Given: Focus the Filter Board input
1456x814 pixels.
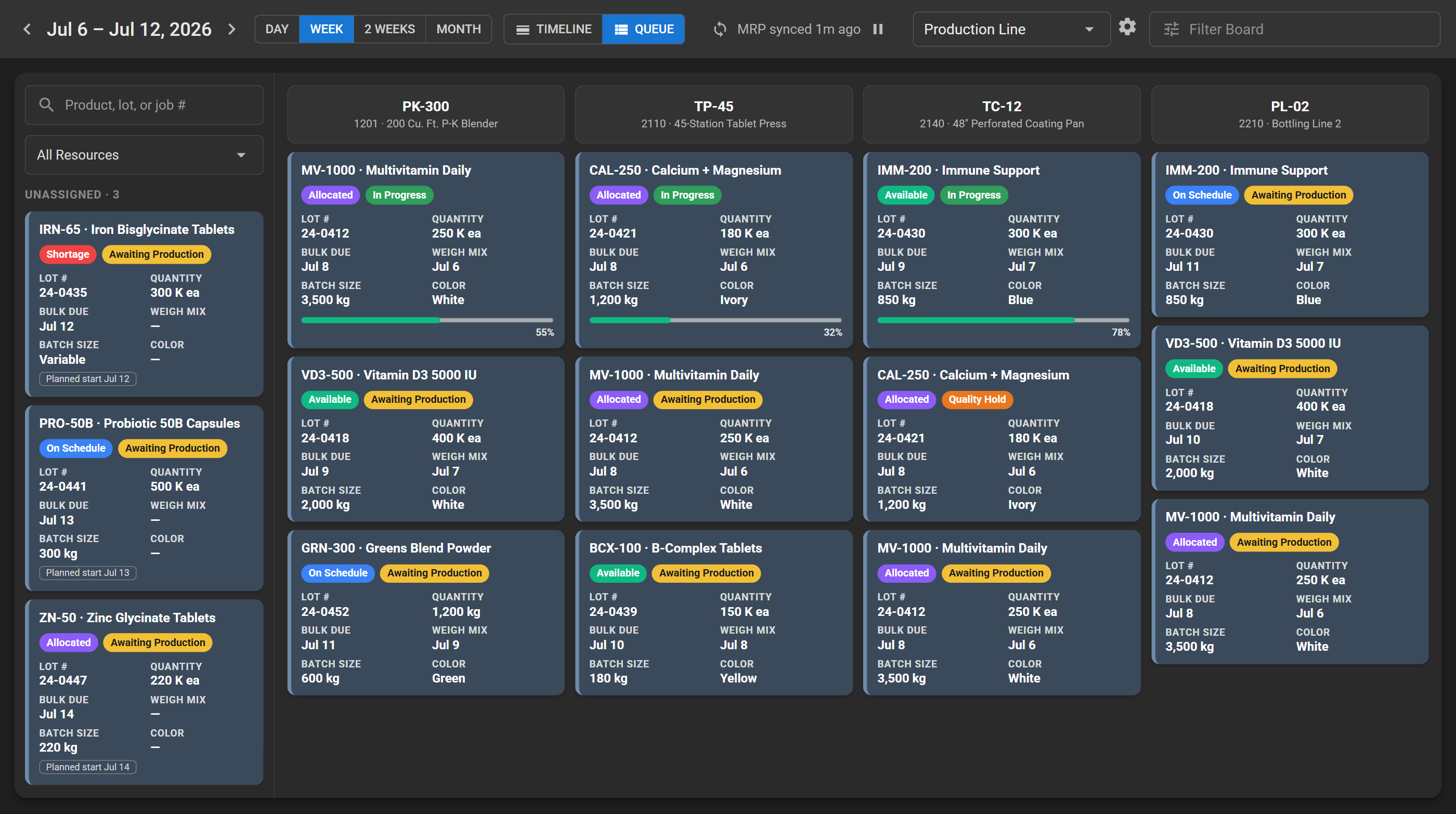Looking at the screenshot, I should pos(1294,29).
